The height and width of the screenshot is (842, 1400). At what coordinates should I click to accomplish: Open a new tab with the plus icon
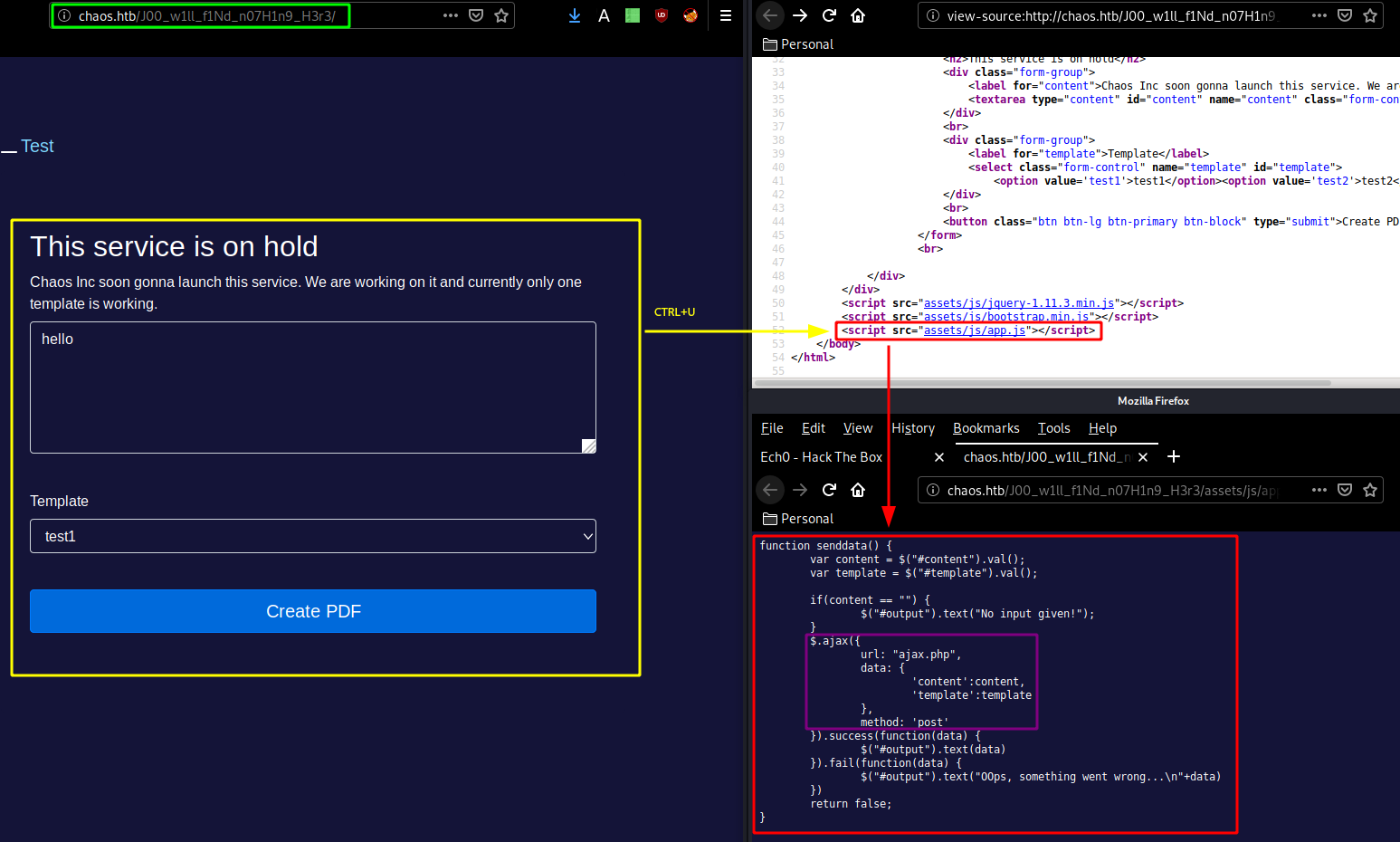coord(1174,457)
